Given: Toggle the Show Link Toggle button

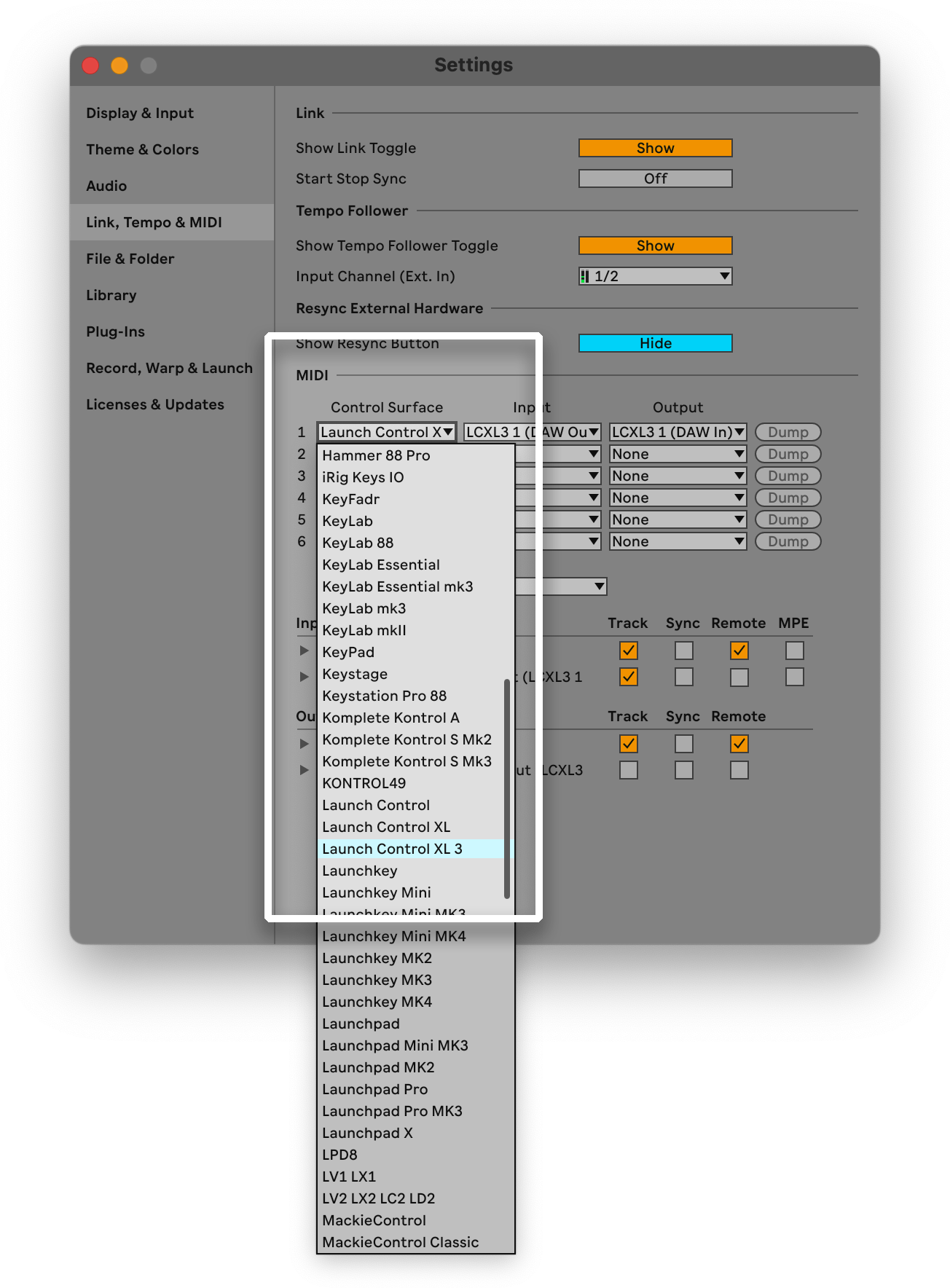Looking at the screenshot, I should click(656, 148).
